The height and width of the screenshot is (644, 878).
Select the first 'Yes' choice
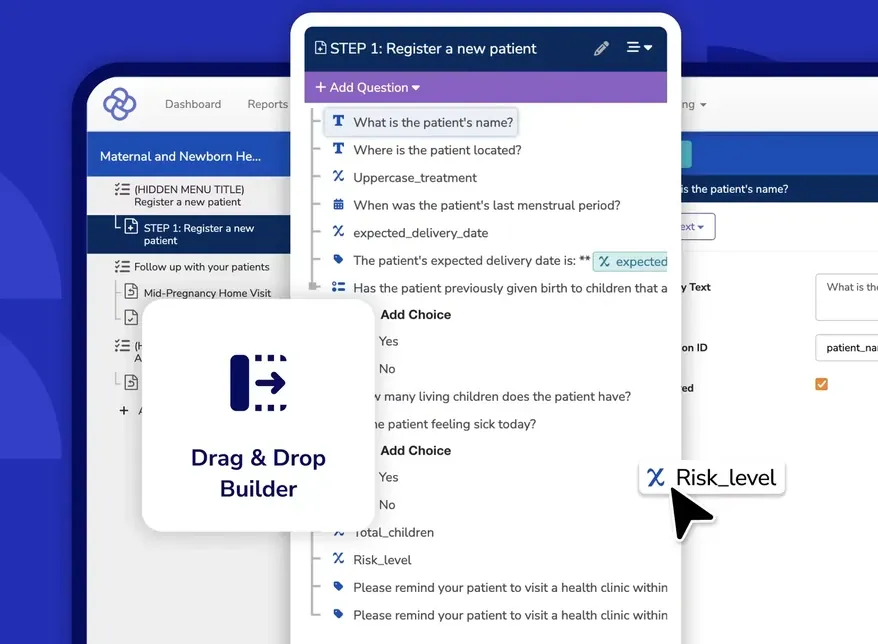click(388, 342)
